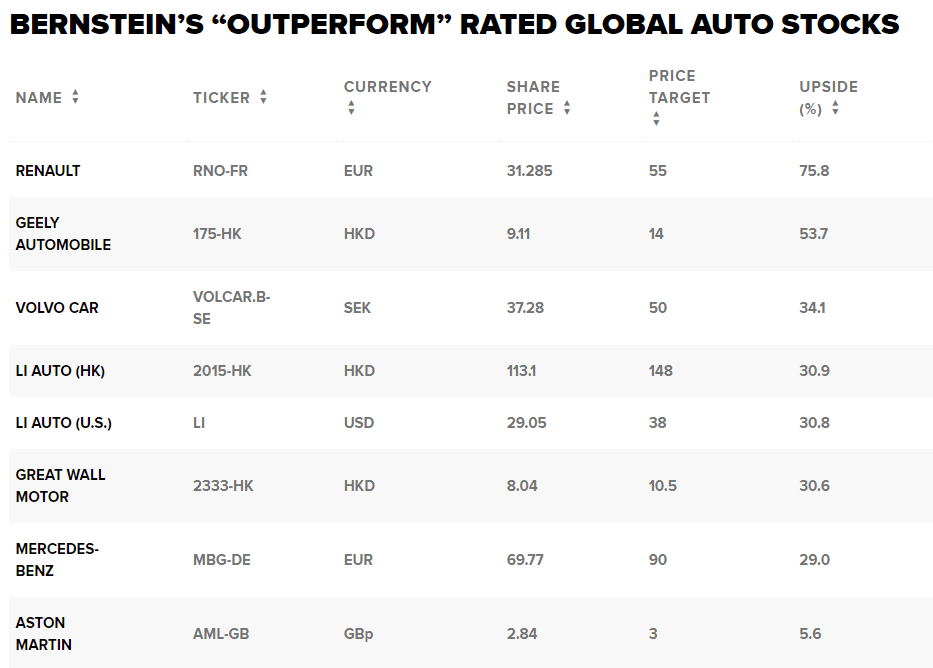Sort table by Name column arrows
This screenshot has width=933, height=668.
coord(76,97)
